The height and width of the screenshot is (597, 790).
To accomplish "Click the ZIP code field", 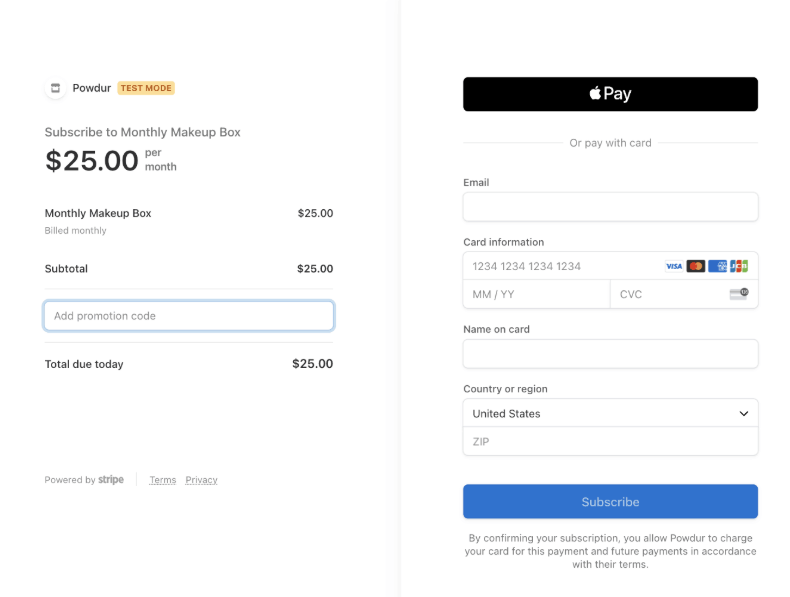I will tap(610, 442).
